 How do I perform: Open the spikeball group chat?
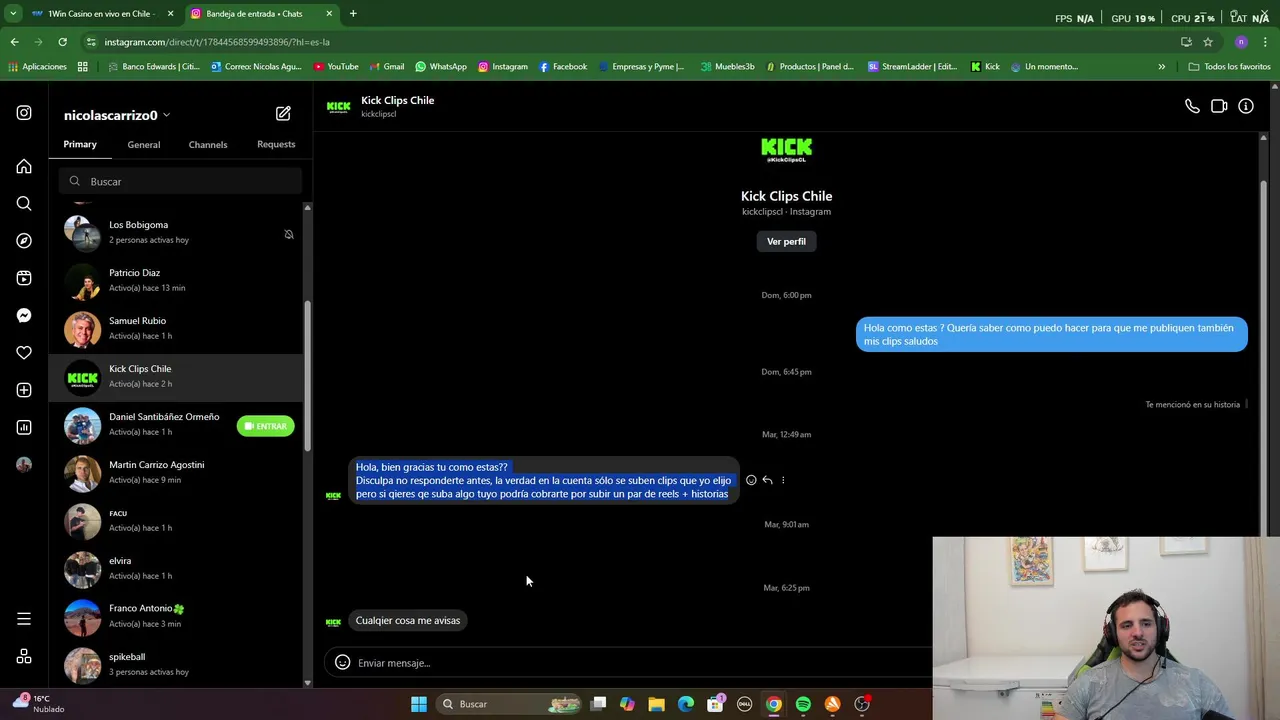click(176, 664)
